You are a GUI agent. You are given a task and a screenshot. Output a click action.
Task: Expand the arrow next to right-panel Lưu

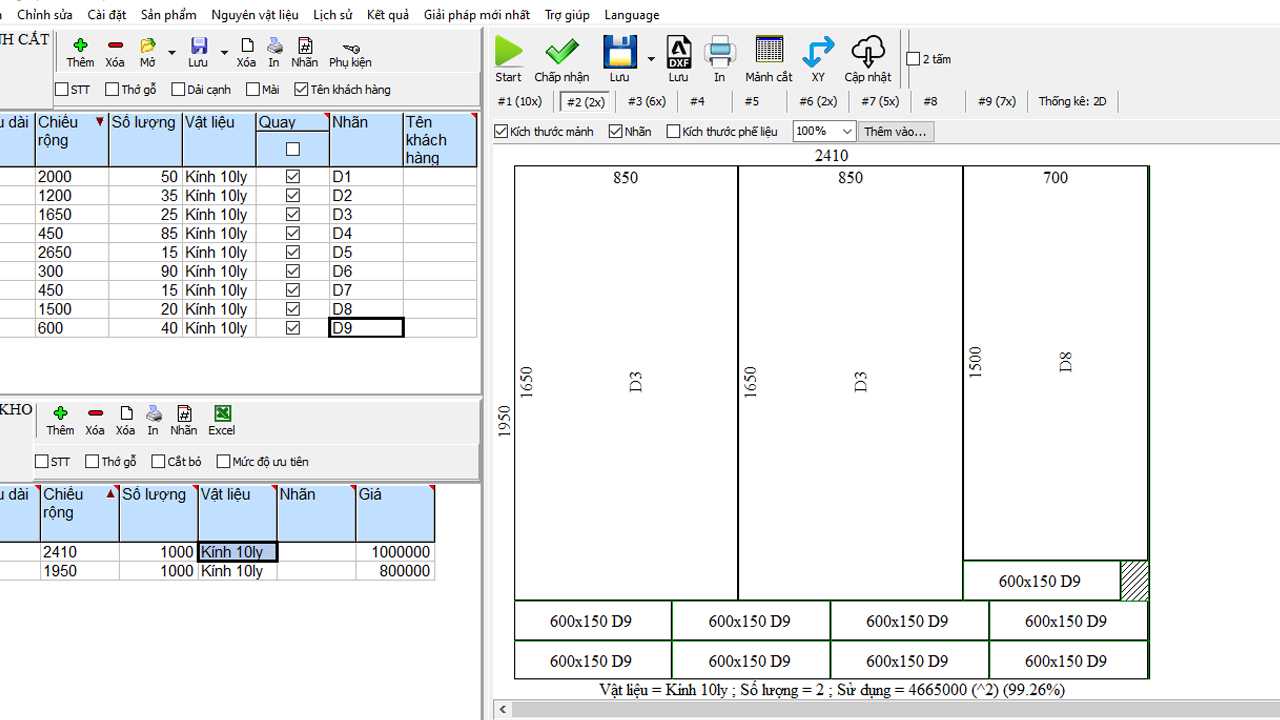click(x=651, y=59)
